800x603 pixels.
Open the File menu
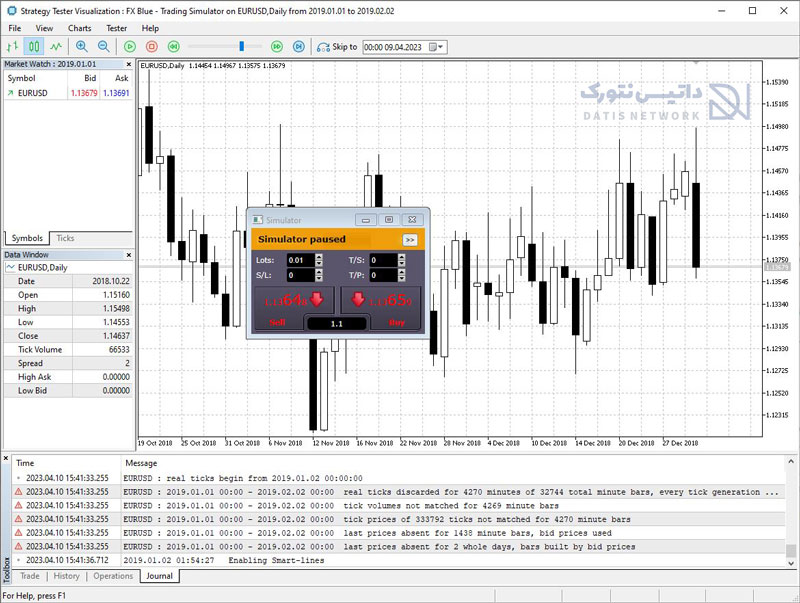[15, 28]
